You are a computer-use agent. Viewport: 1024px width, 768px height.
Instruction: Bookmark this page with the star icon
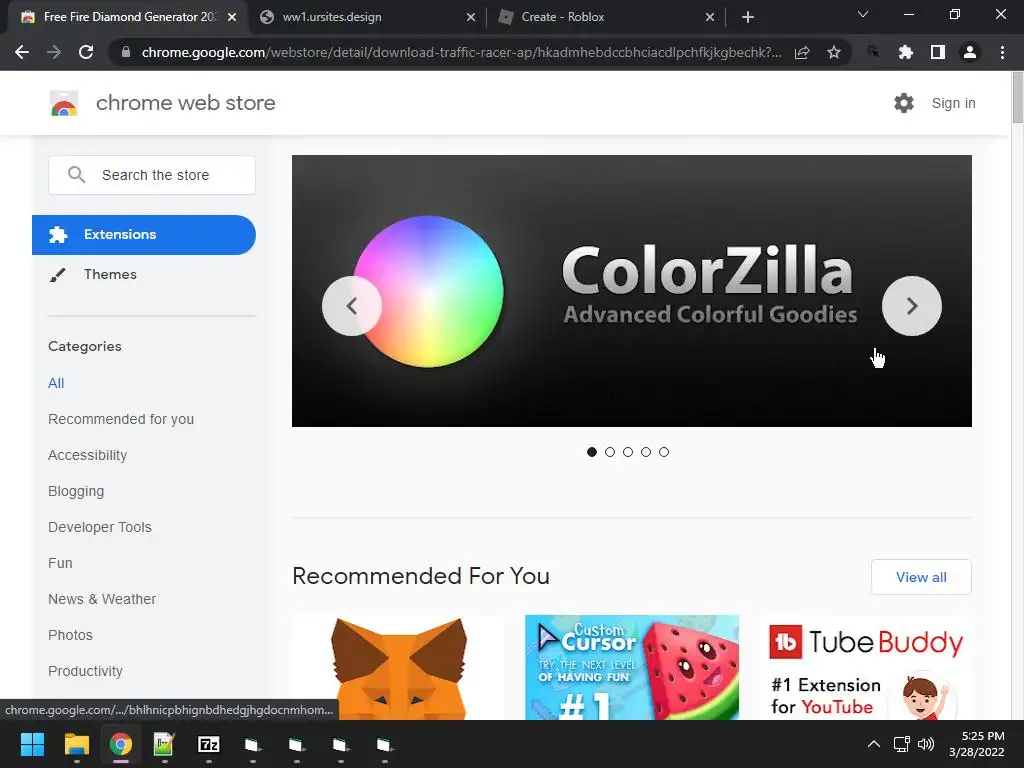click(x=833, y=52)
